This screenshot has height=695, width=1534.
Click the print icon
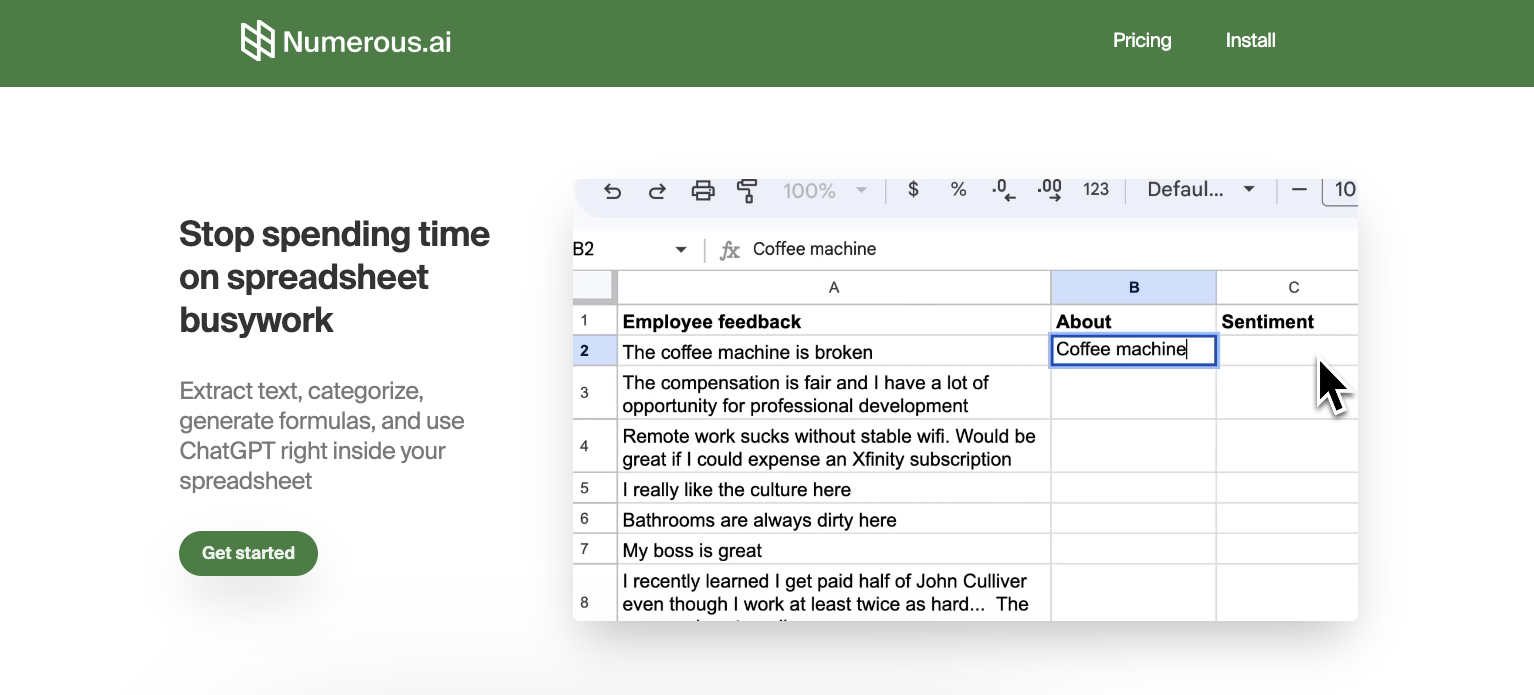coord(703,190)
